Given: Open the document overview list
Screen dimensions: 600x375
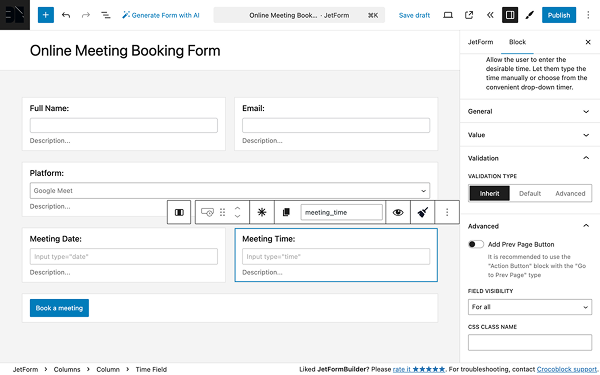Looking at the screenshot, I should (x=106, y=15).
